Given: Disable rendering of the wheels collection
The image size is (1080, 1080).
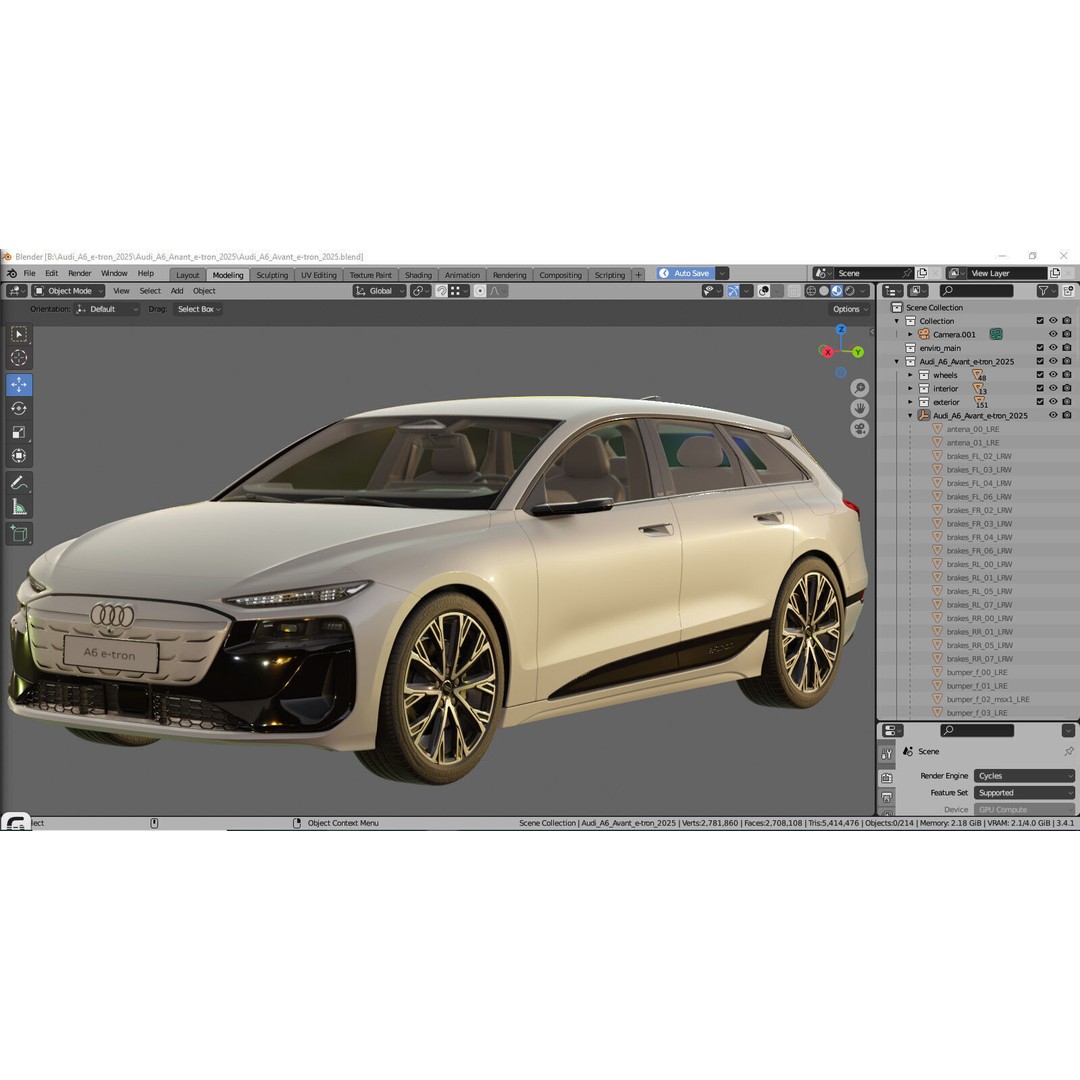Looking at the screenshot, I should 1066,375.
